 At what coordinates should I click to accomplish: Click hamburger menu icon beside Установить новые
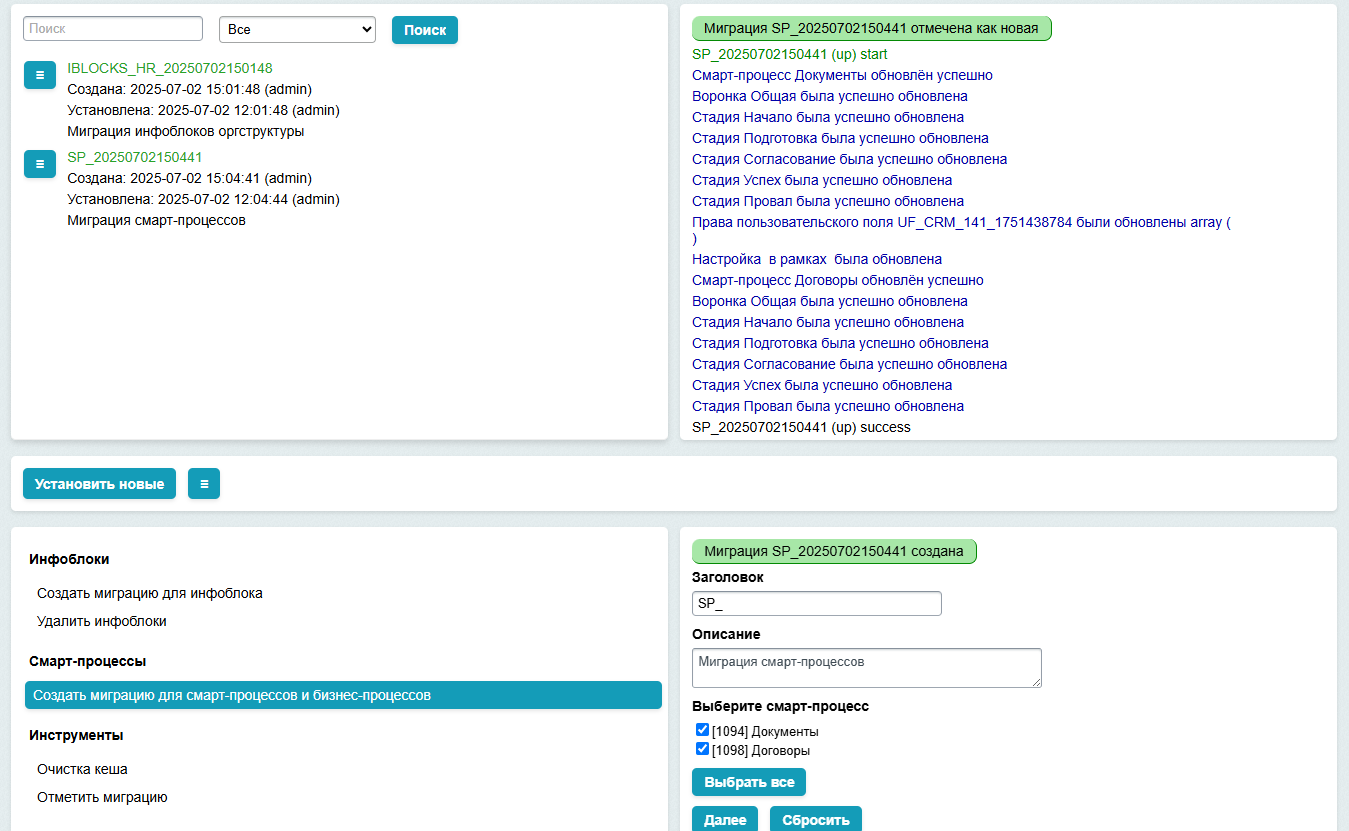[x=204, y=484]
